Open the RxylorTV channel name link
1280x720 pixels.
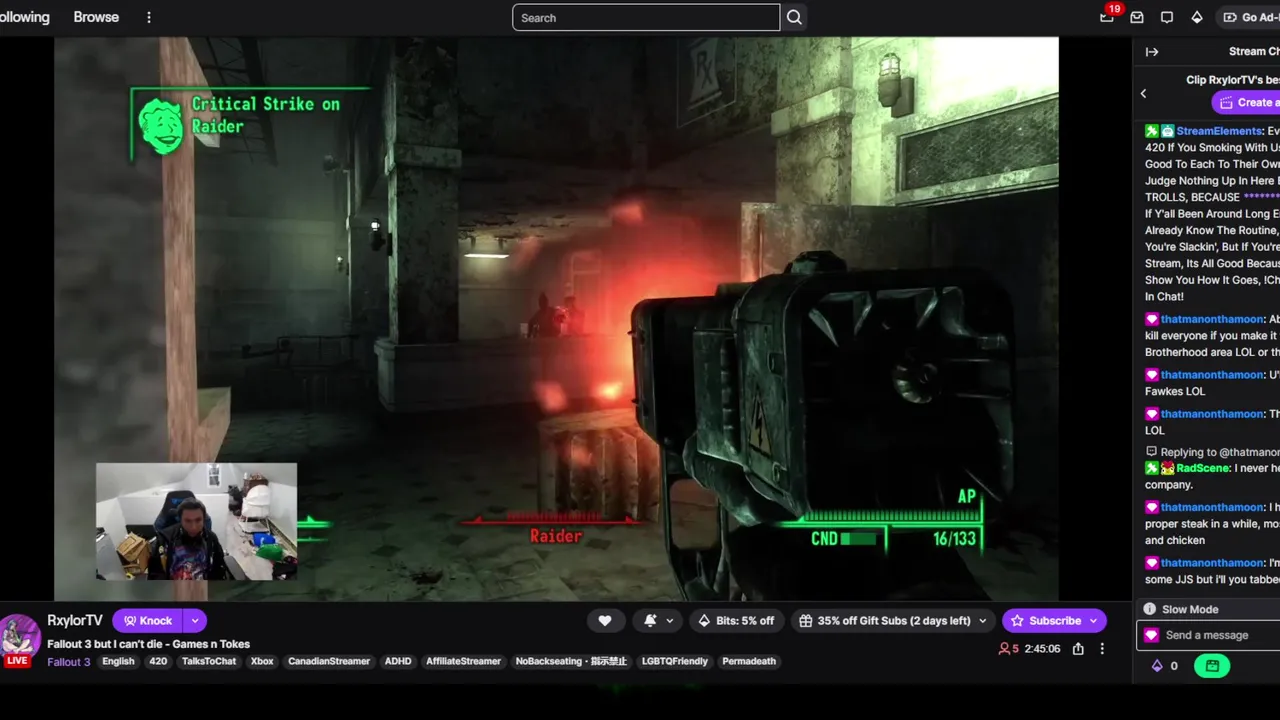(x=75, y=620)
